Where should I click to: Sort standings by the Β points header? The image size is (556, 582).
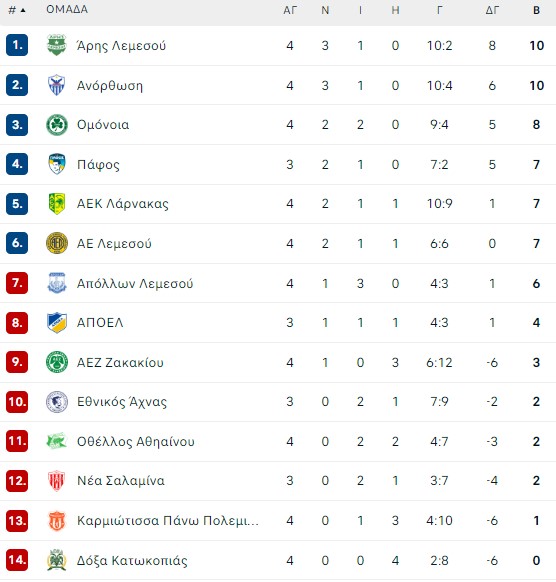tap(536, 10)
